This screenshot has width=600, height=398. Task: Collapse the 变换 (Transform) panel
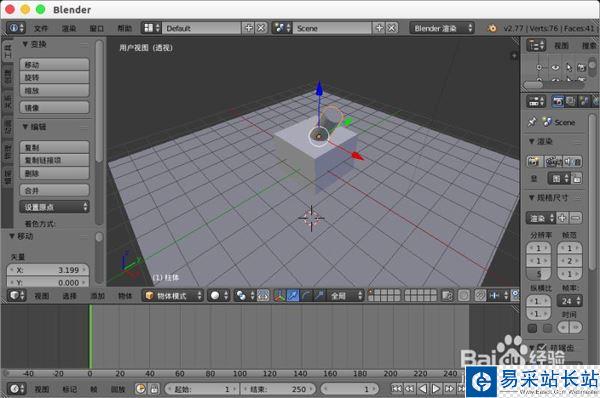coord(25,44)
